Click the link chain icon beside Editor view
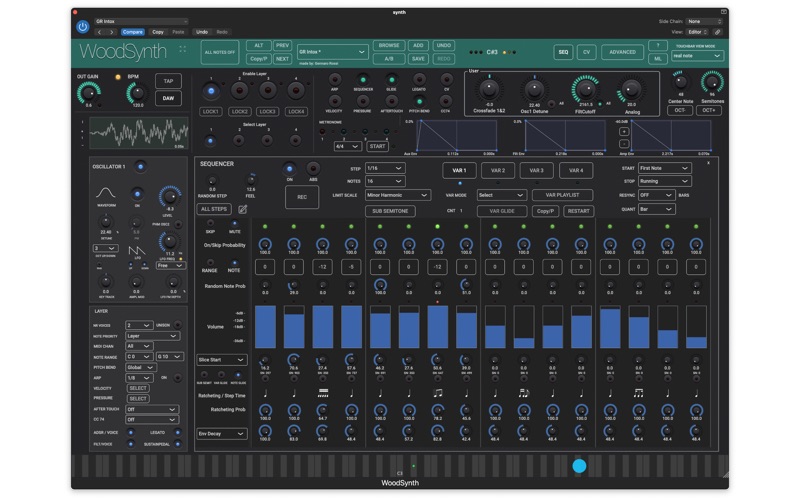The width and height of the screenshot is (800, 500). pyautogui.click(x=717, y=32)
